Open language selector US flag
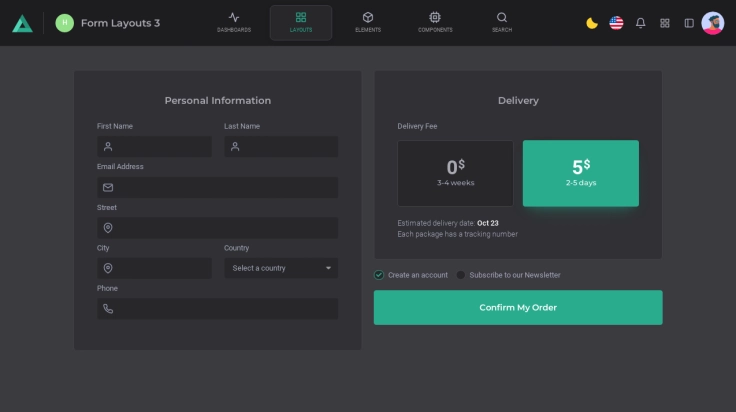Viewport: 736px width, 412px height. point(616,23)
